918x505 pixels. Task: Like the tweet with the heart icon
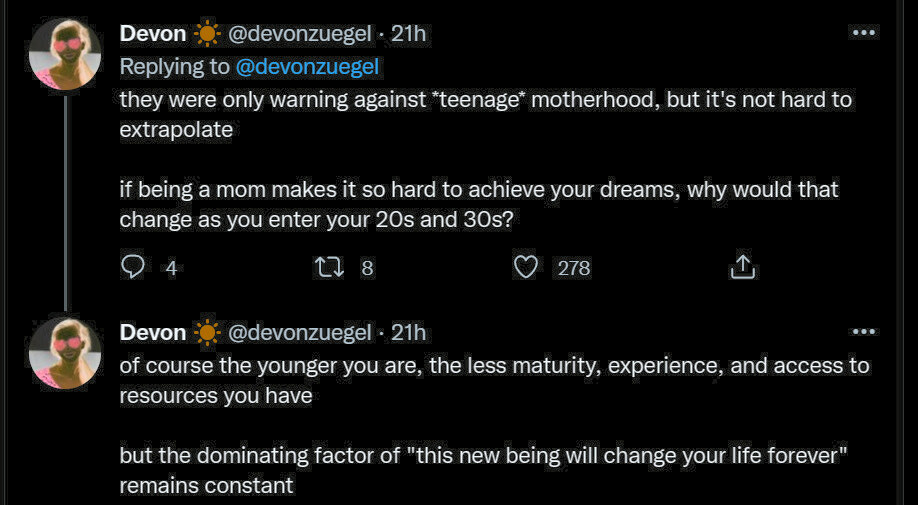(526, 267)
